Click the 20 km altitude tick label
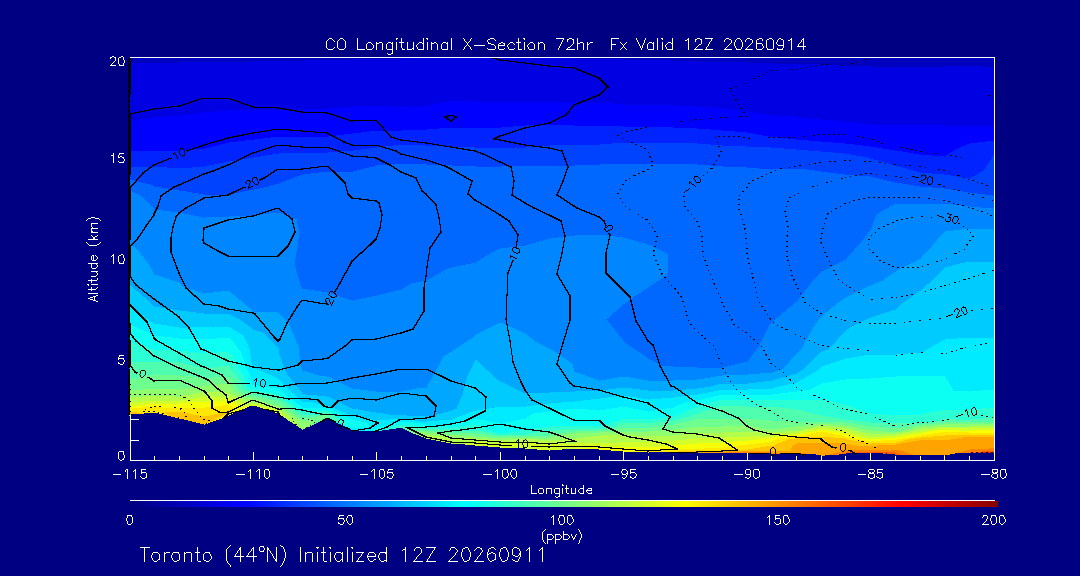Screen dimensions: 1080x576 116,61
